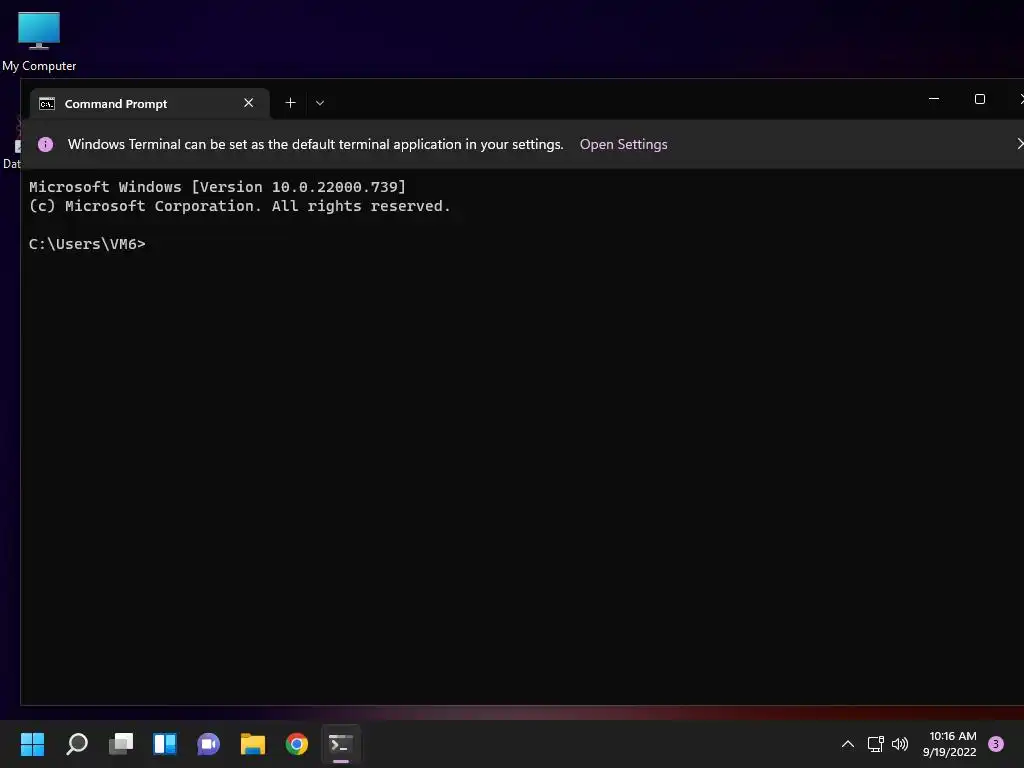Open notification center badge showing 3

click(996, 744)
